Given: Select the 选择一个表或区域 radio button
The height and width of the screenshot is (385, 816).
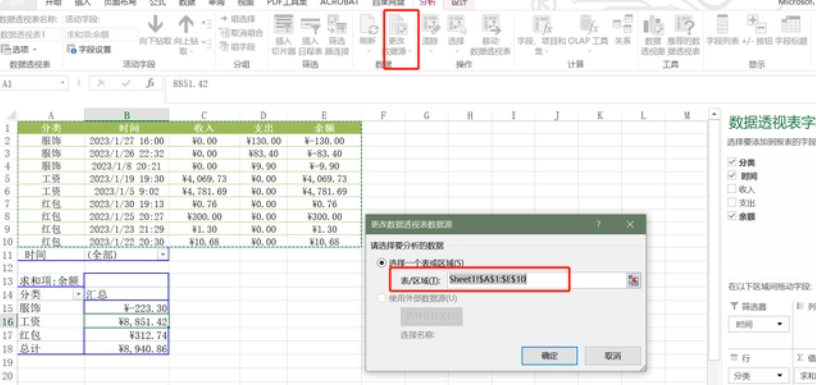Looking at the screenshot, I should tap(382, 263).
